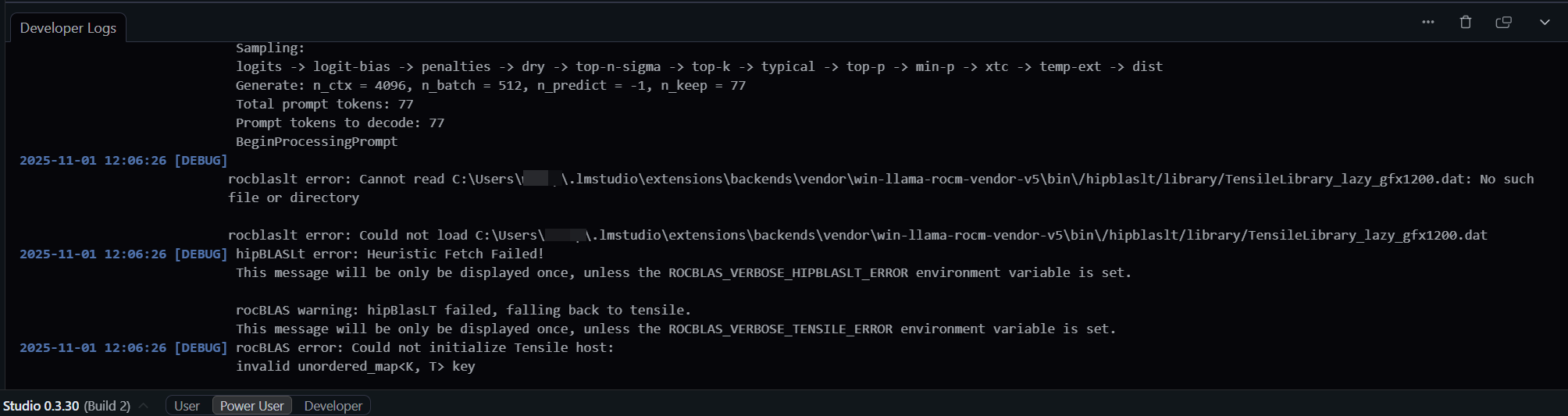Open the more options ellipsis menu
The image size is (1568, 416).
pyautogui.click(x=1428, y=22)
